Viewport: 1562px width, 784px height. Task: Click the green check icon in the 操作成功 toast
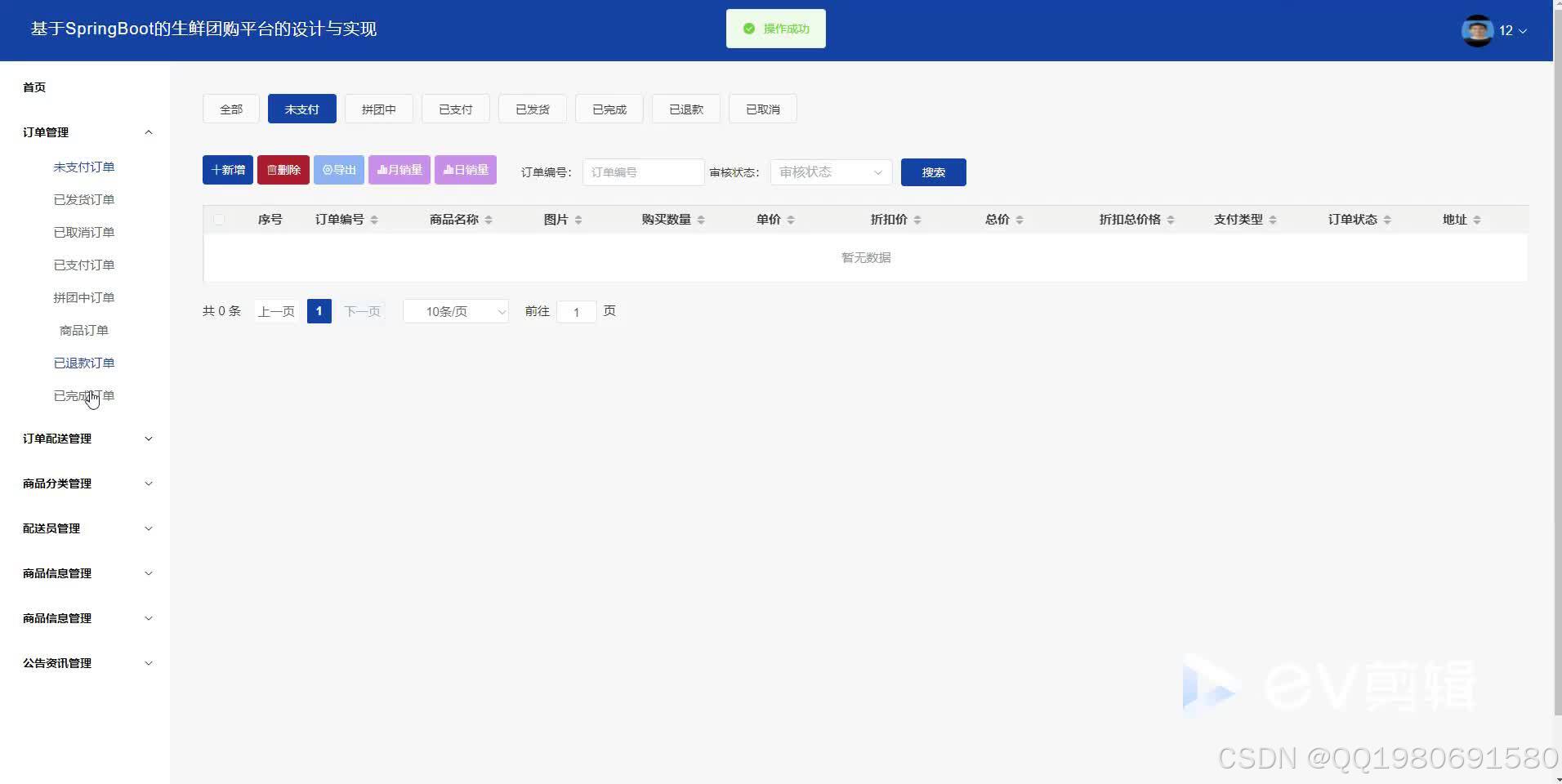pyautogui.click(x=749, y=28)
